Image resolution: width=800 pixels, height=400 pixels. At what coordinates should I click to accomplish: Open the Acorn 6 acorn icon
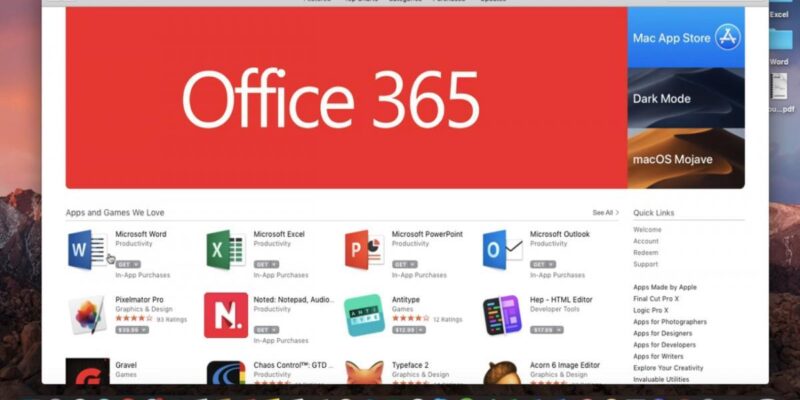[503, 372]
